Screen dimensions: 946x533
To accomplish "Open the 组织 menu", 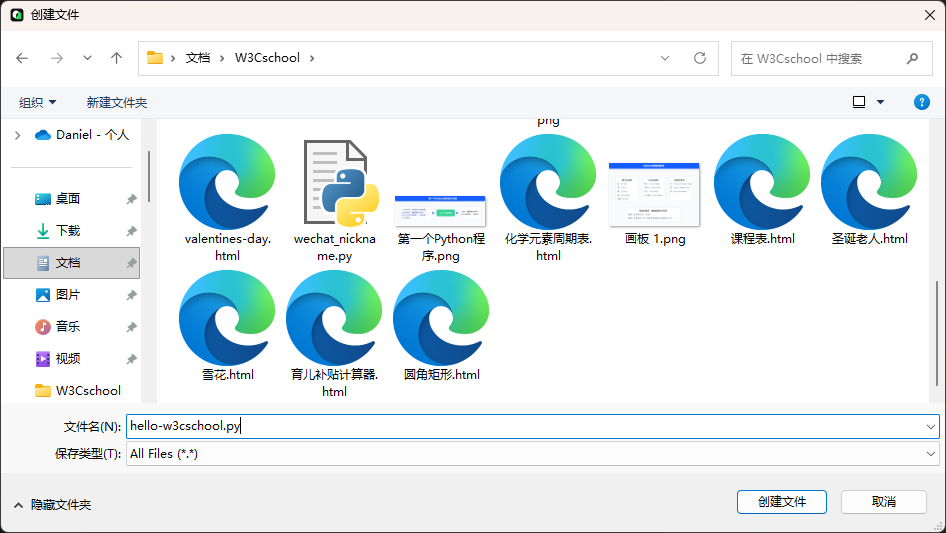I will coord(37,103).
